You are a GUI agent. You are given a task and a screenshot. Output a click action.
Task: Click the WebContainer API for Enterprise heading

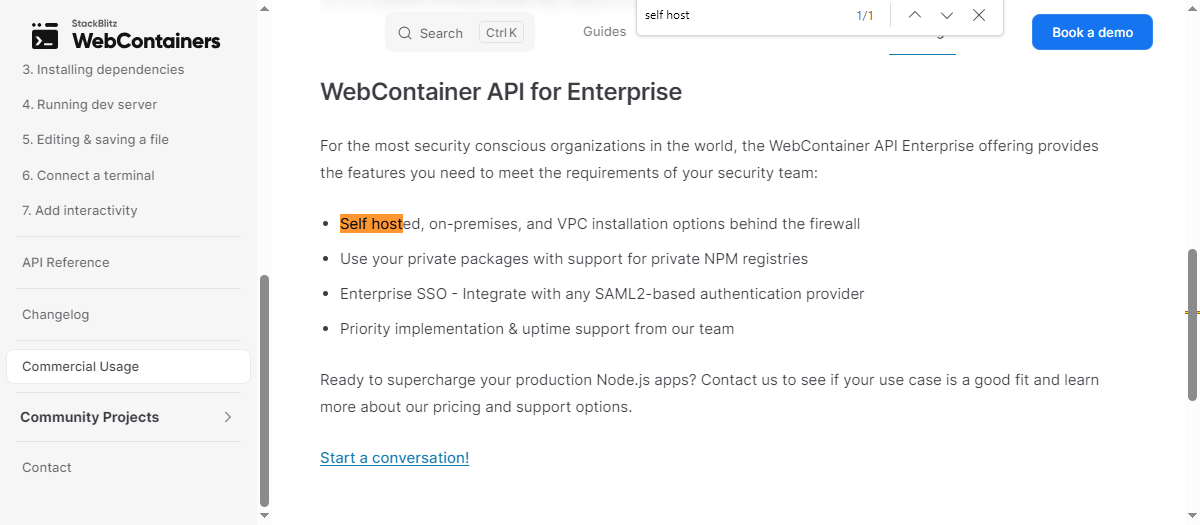[501, 92]
